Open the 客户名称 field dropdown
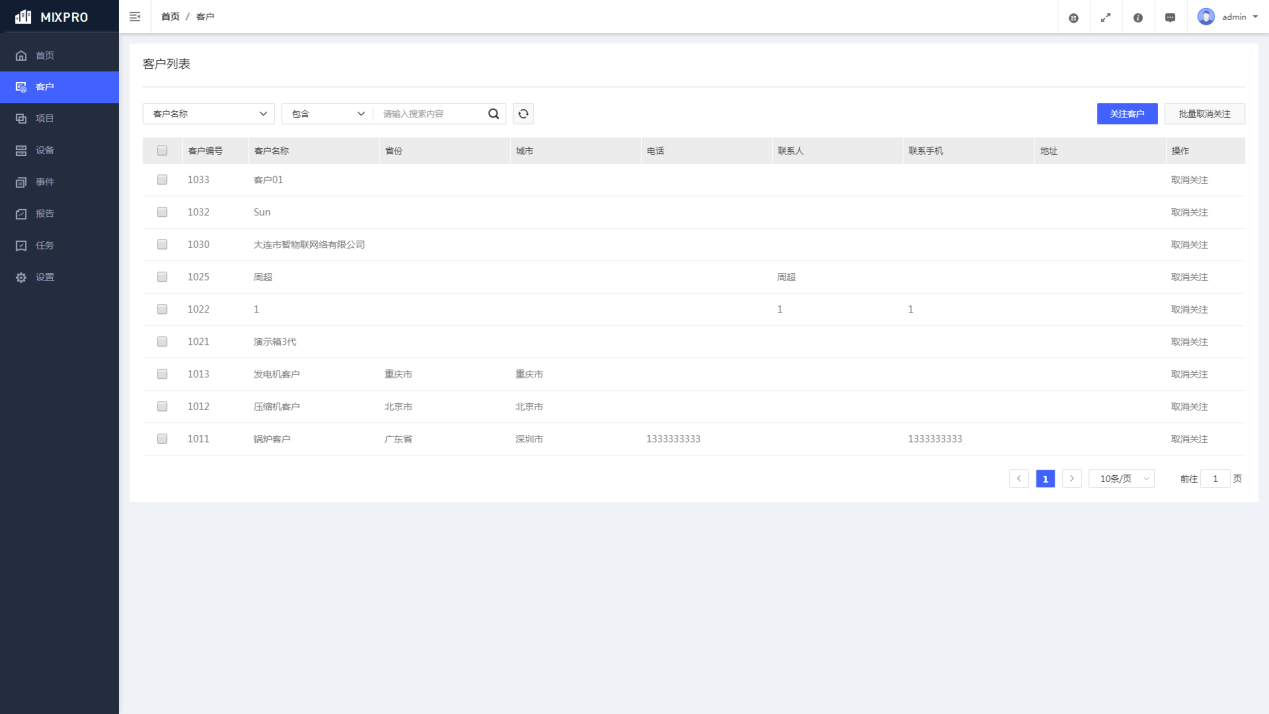The image size is (1269, 714). tap(208, 114)
